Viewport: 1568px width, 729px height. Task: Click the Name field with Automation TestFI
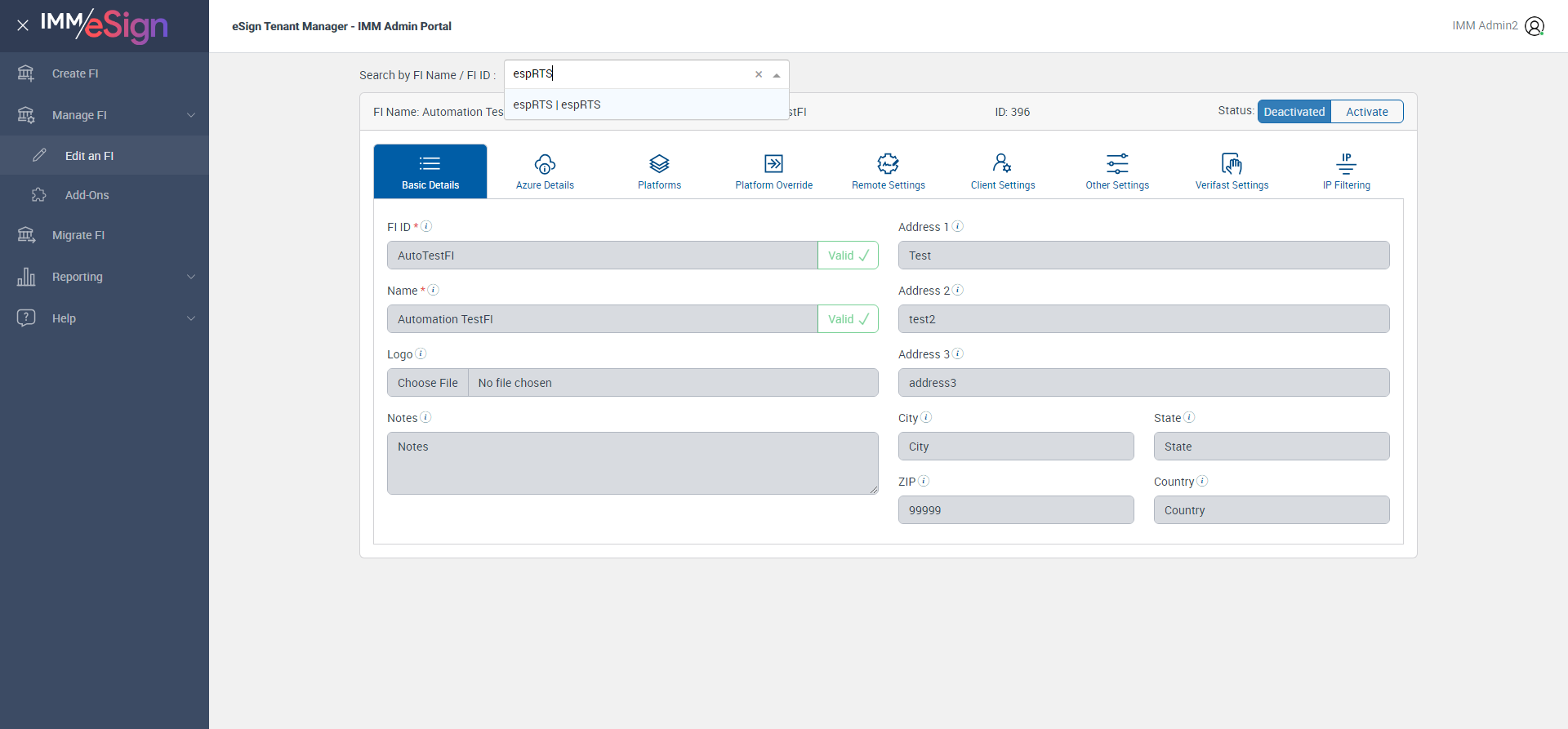(x=603, y=319)
